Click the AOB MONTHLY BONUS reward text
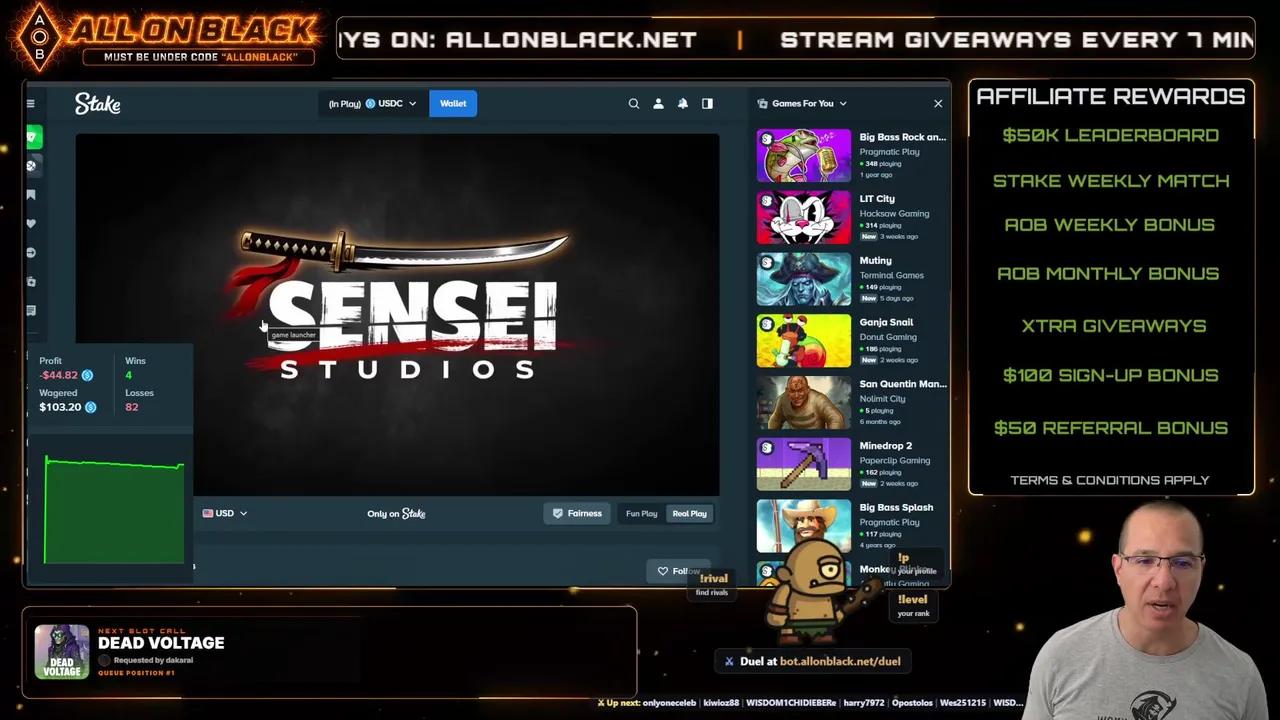Screen dimensions: 1280x720 pos(1108,273)
